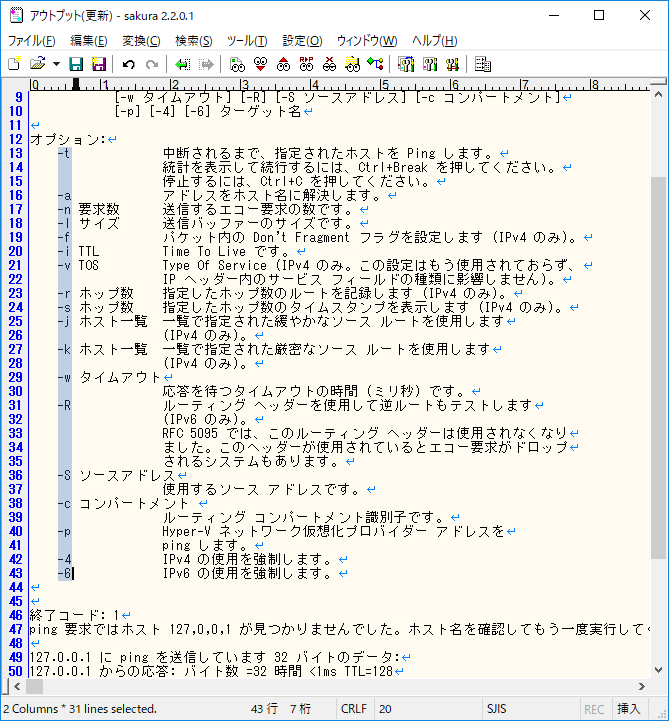Run outline analysis with the green diamond icon
This screenshot has height=721, width=669.
tap(375, 64)
